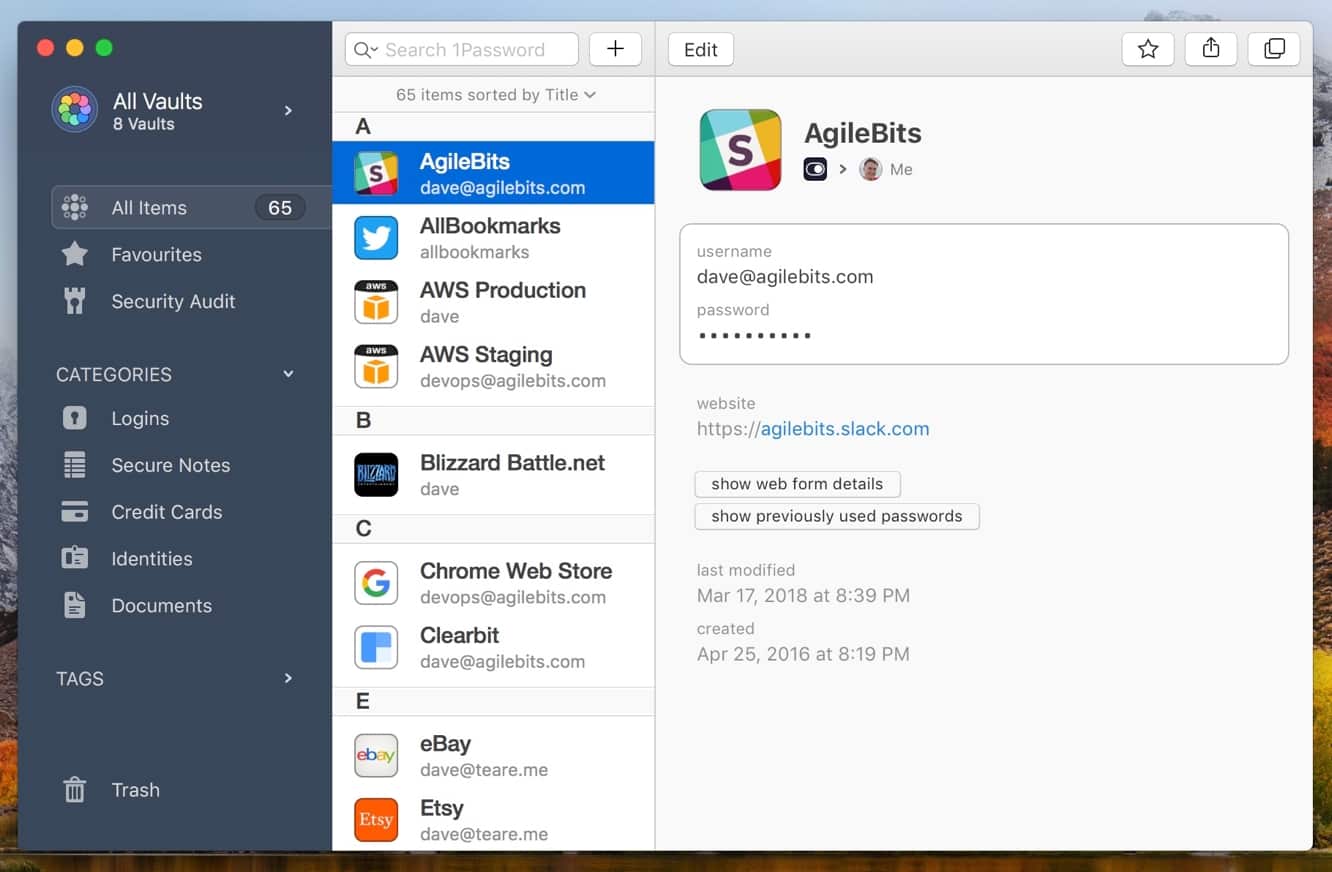
Task: Click the duplicate item icon in the toolbar
Action: click(1273, 48)
